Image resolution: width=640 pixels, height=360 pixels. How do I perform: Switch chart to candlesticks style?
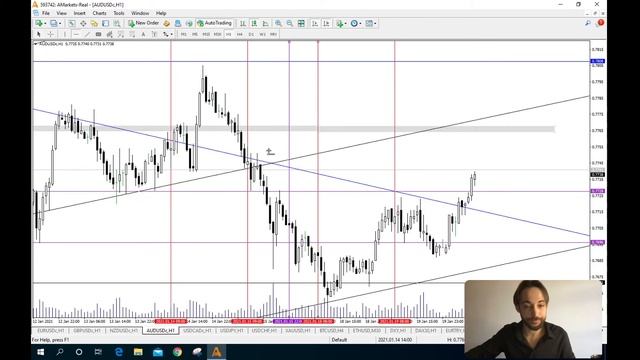tap(254, 23)
